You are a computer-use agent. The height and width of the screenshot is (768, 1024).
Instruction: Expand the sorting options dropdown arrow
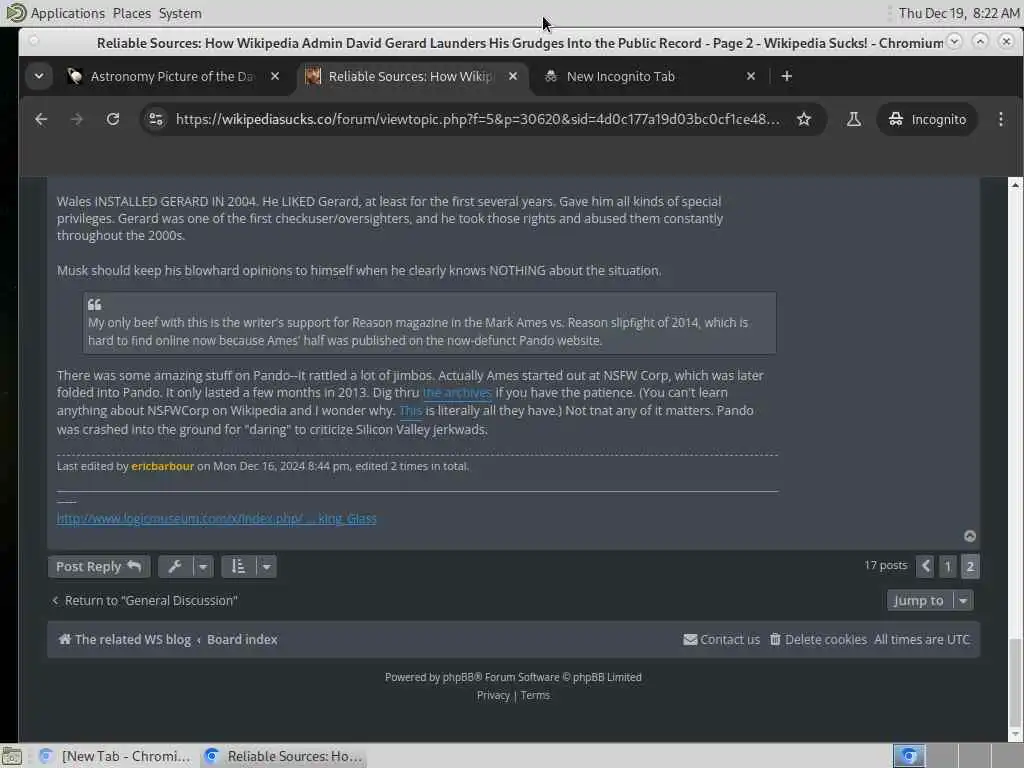point(266,567)
